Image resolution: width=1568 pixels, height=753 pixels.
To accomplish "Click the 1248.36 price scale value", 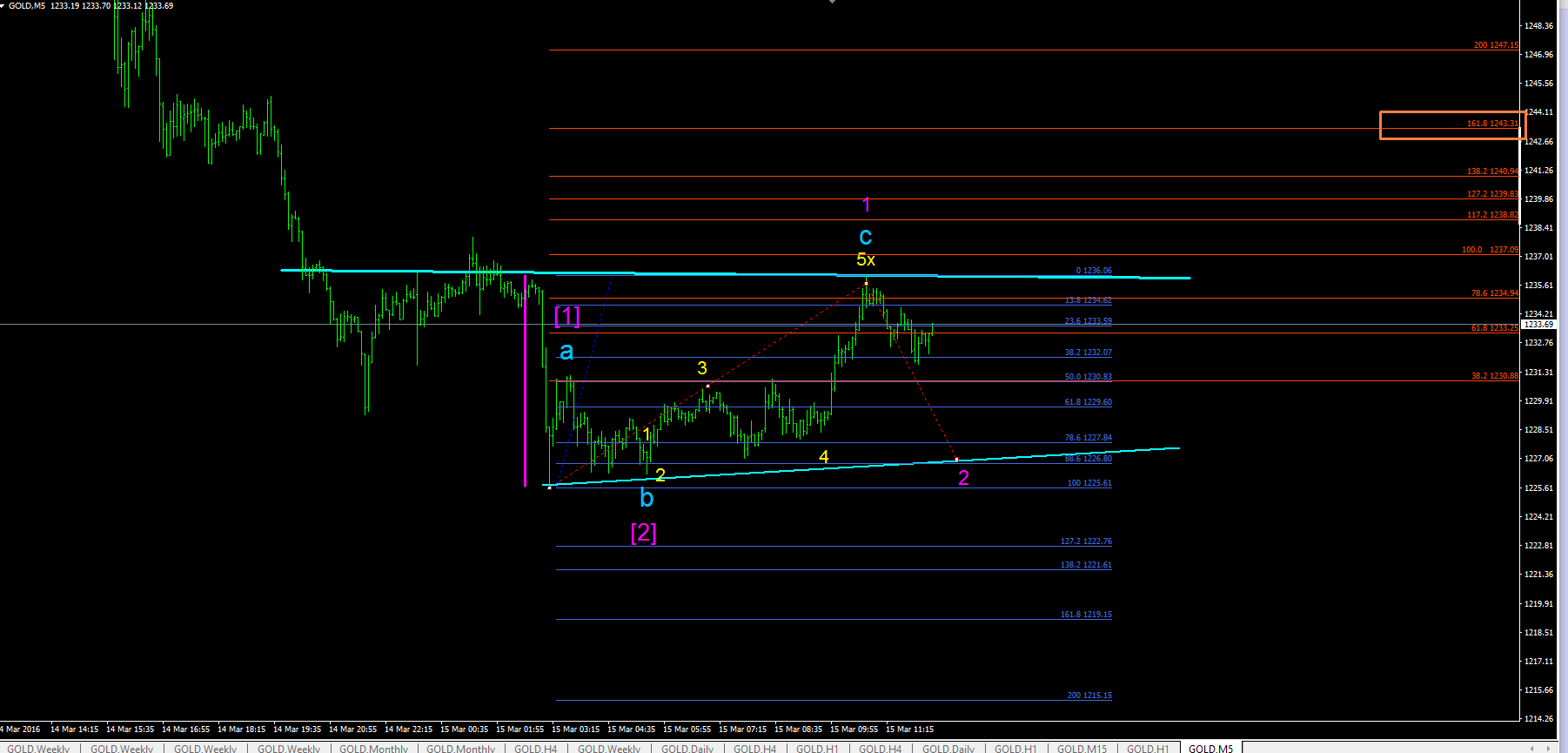I will 1538,26.
